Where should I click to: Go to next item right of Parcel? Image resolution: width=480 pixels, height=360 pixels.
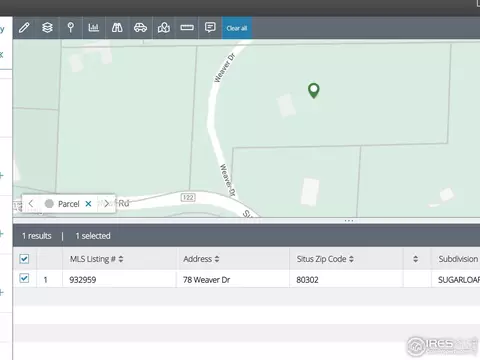pos(106,203)
